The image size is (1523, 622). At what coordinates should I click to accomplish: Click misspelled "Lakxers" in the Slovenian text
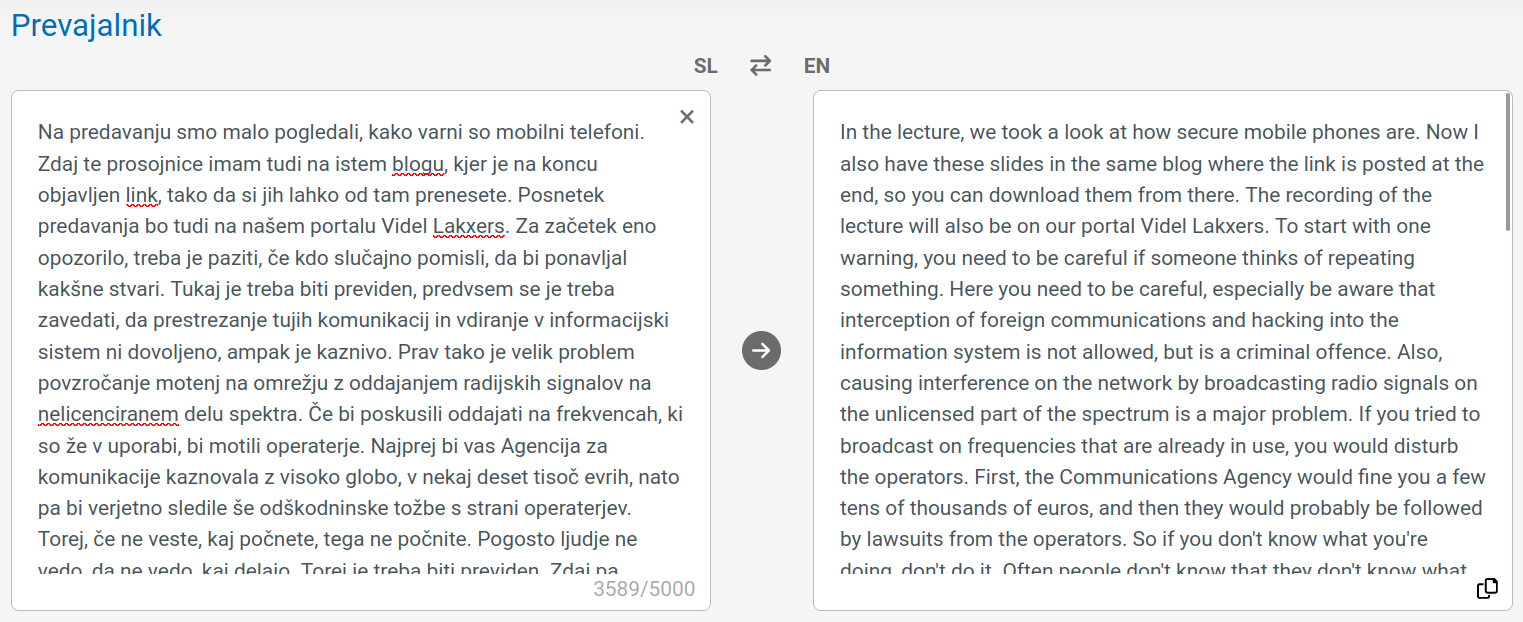tap(469, 226)
